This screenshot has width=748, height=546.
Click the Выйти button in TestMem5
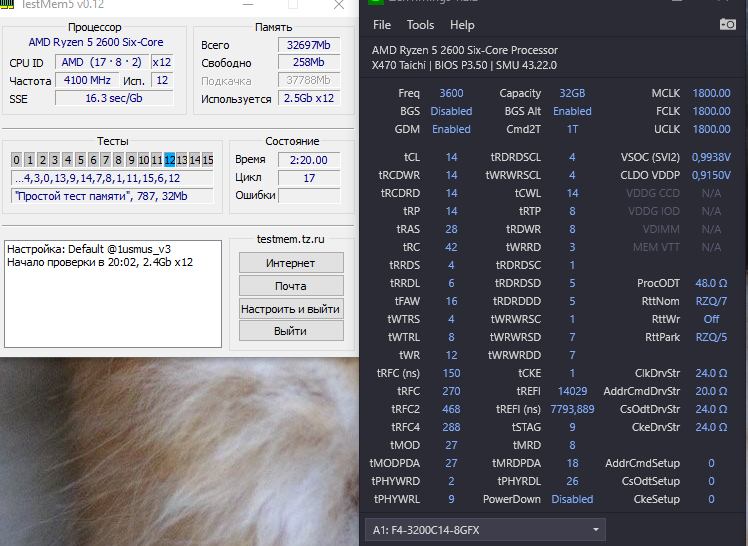click(x=291, y=331)
